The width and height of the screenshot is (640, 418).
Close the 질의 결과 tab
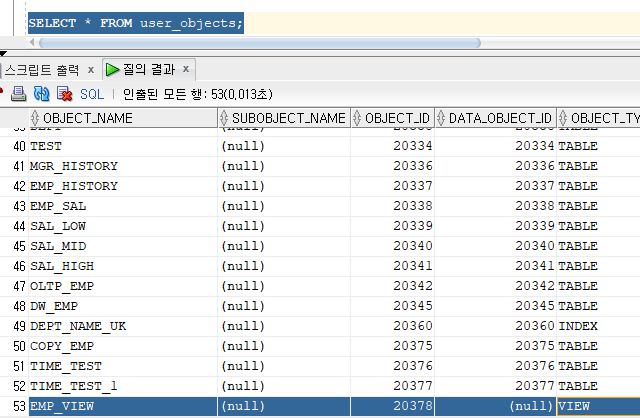[186, 69]
